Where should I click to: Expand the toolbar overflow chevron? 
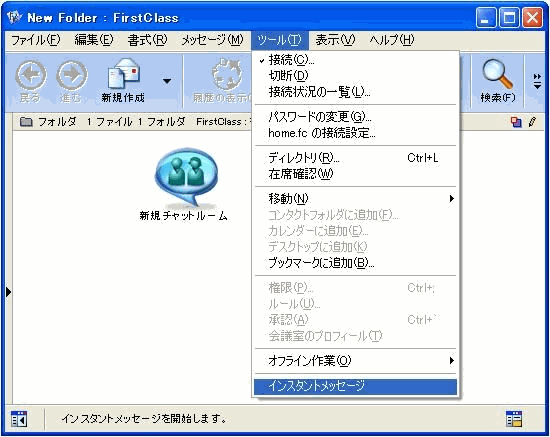(537, 81)
